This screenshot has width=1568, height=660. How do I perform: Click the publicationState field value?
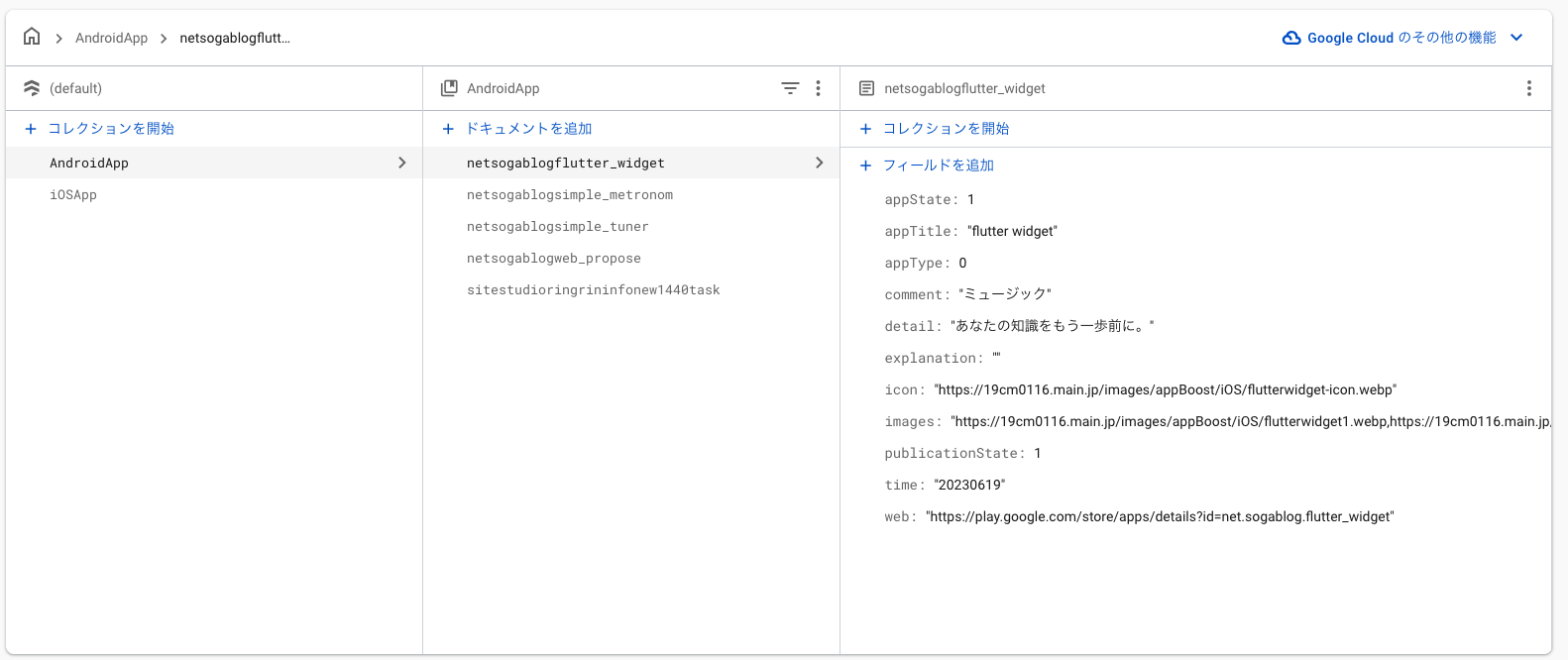1038,453
